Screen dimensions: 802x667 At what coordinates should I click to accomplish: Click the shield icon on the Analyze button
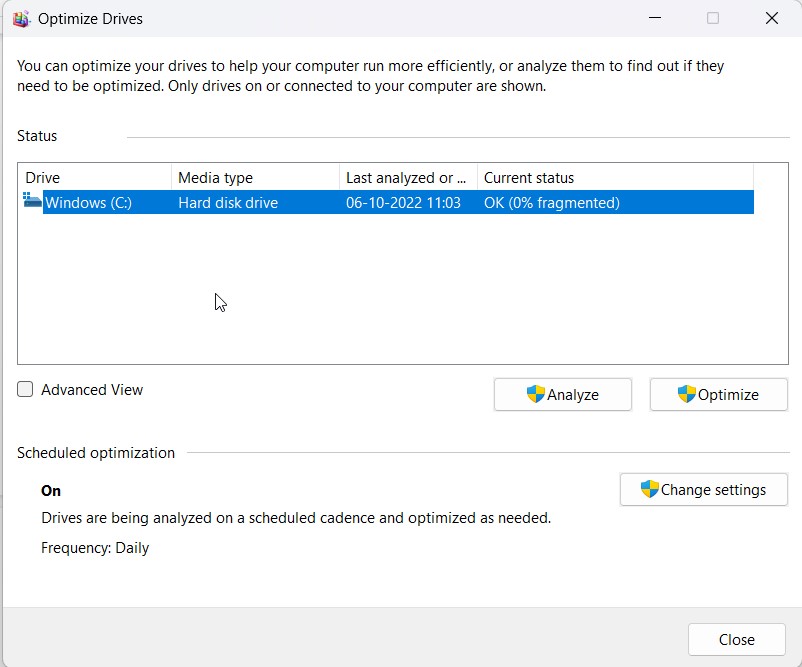click(533, 394)
